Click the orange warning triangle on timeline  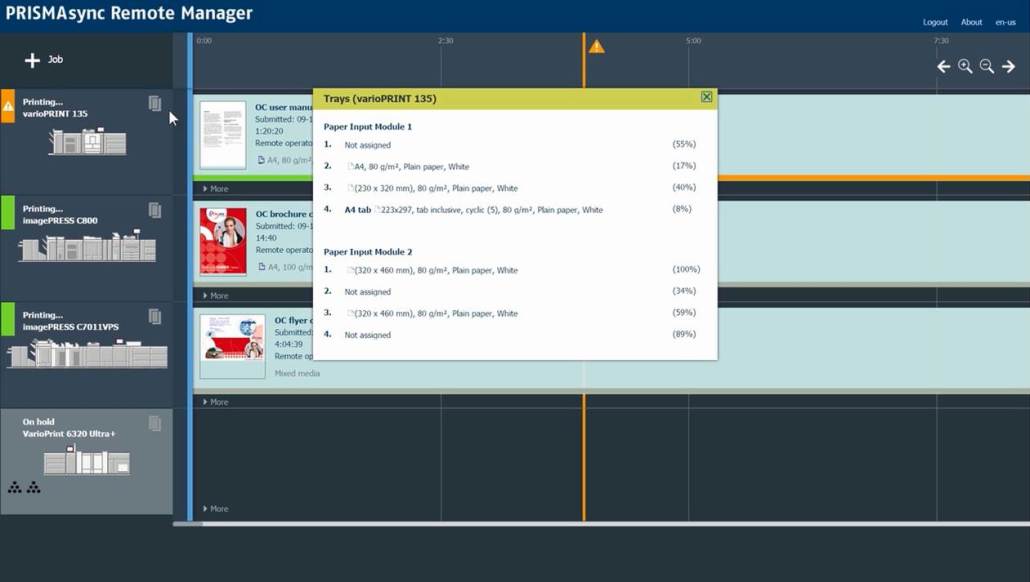click(596, 47)
